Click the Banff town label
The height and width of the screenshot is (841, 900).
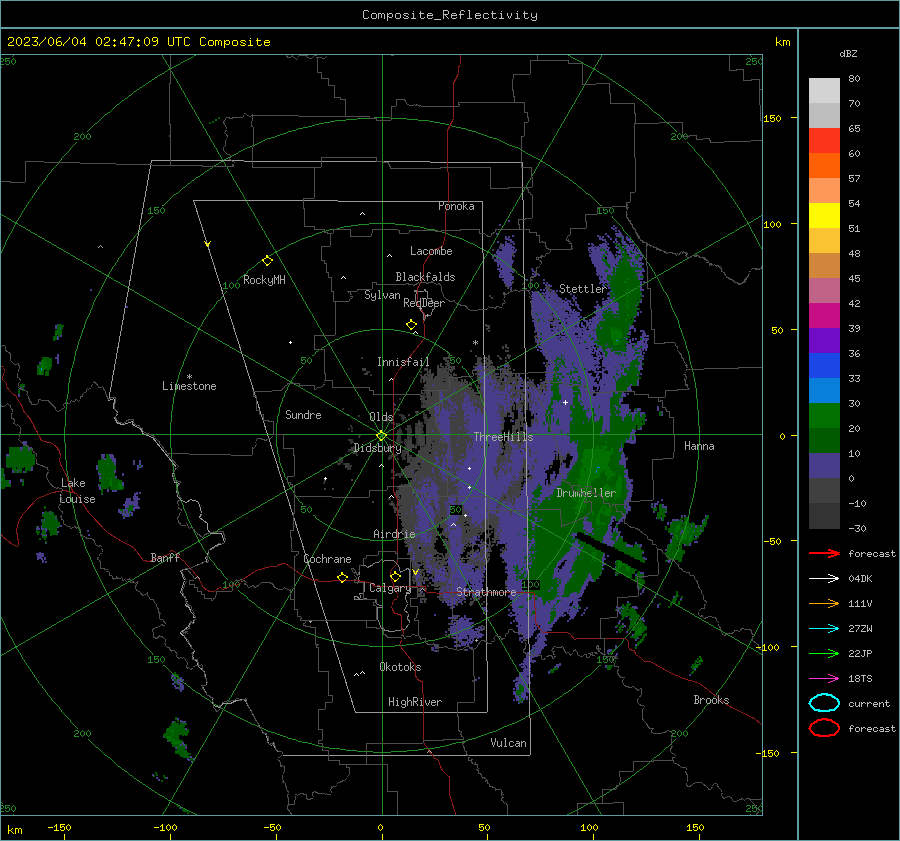[165, 557]
